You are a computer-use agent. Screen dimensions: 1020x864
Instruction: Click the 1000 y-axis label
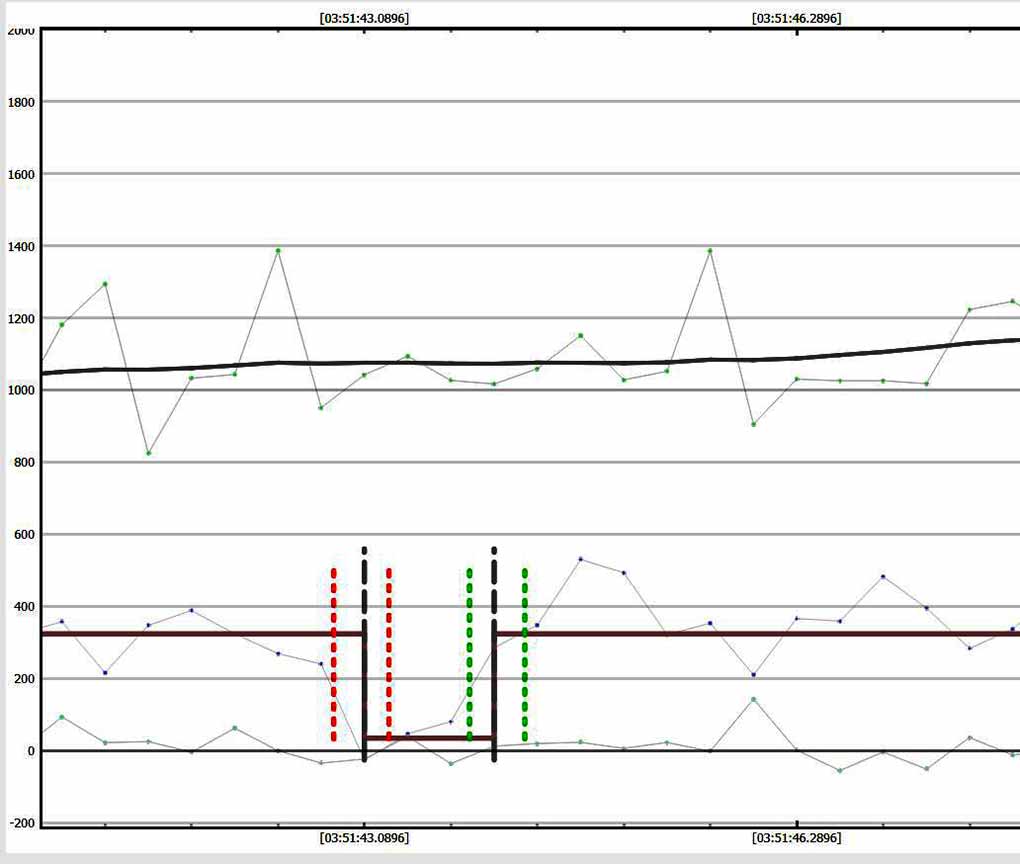coord(21,390)
